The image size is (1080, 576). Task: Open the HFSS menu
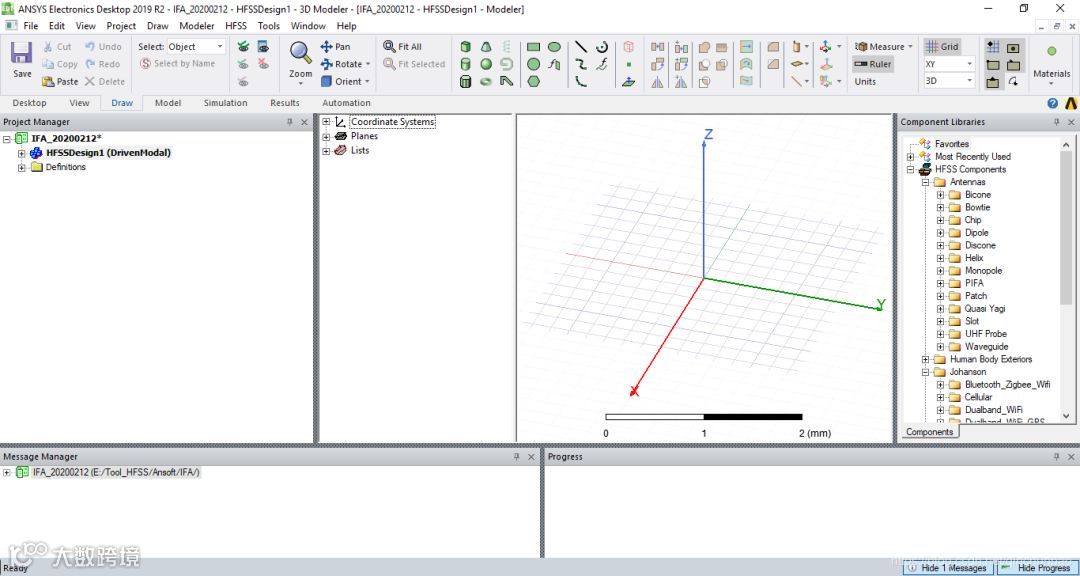(236, 26)
